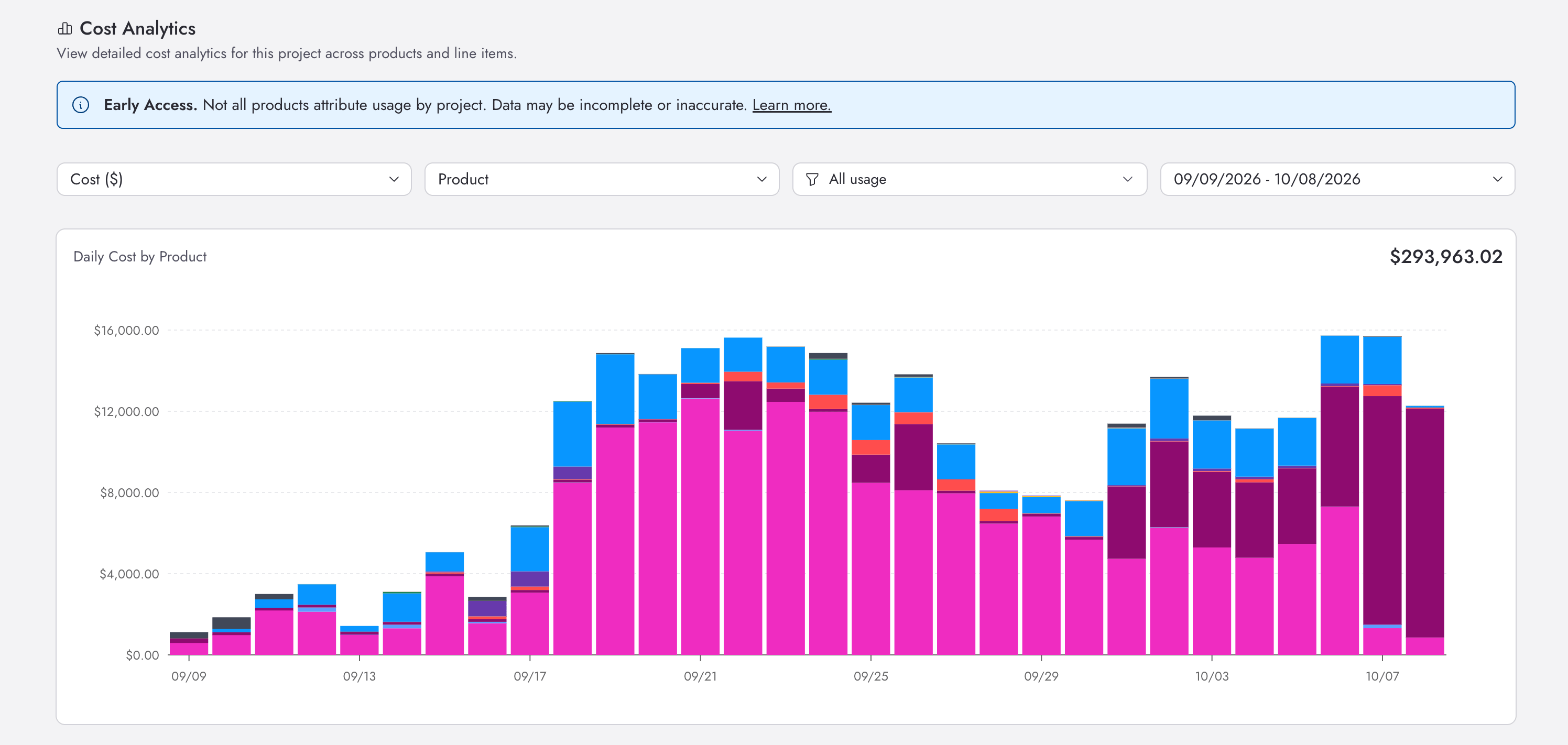Click the 10/03 date label
The width and height of the screenshot is (1568, 745).
pyautogui.click(x=1211, y=676)
